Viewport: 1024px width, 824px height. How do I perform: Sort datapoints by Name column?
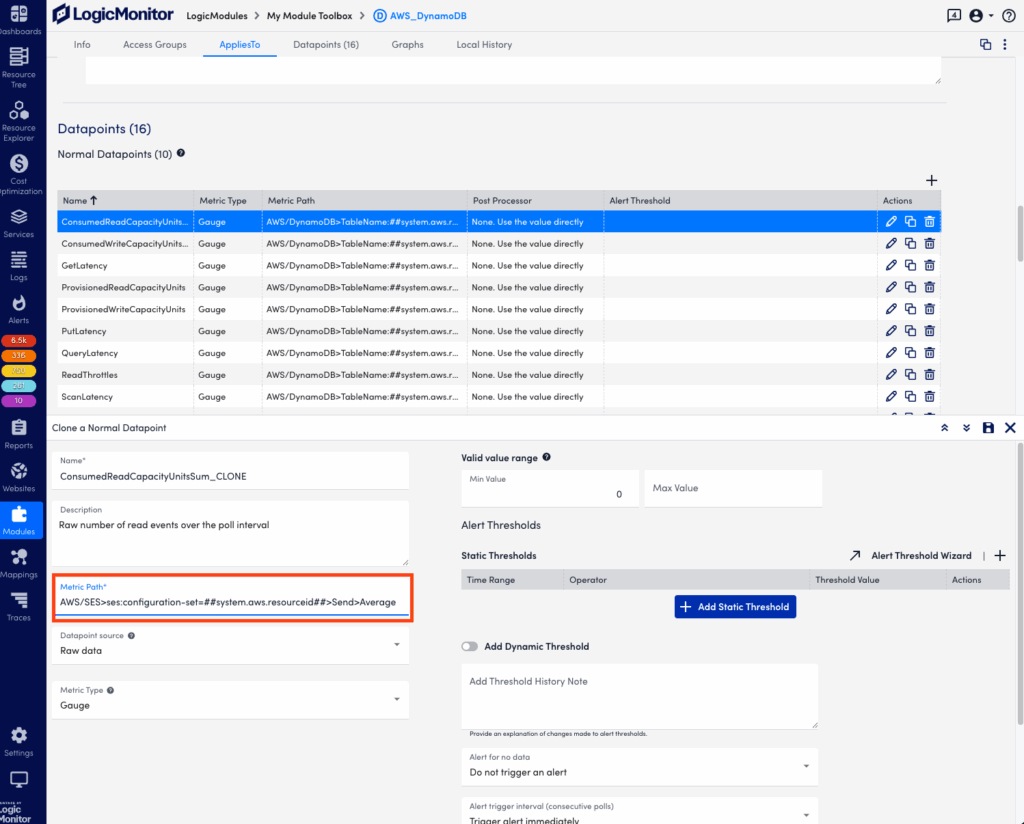pyautogui.click(x=80, y=200)
